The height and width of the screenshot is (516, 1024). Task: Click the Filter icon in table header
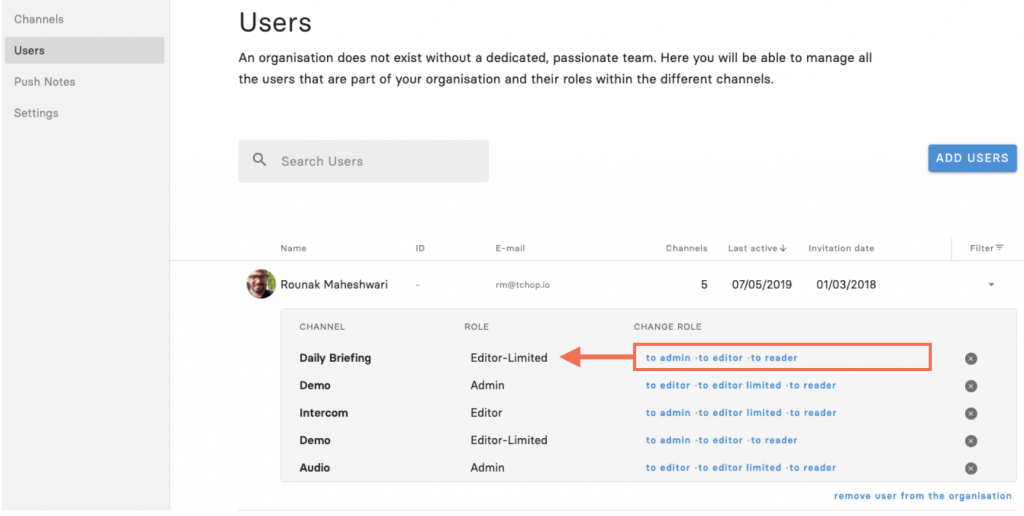pos(999,248)
